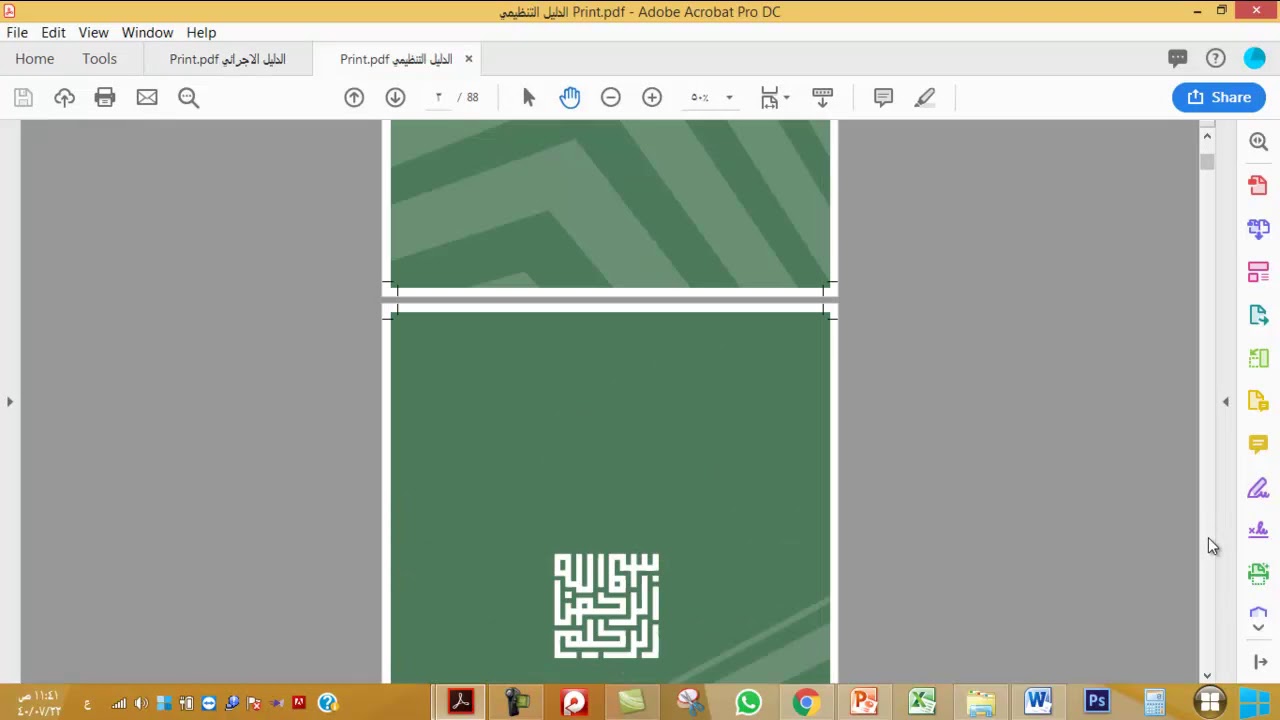Click the scrolling mode toolbar icon

point(822,97)
